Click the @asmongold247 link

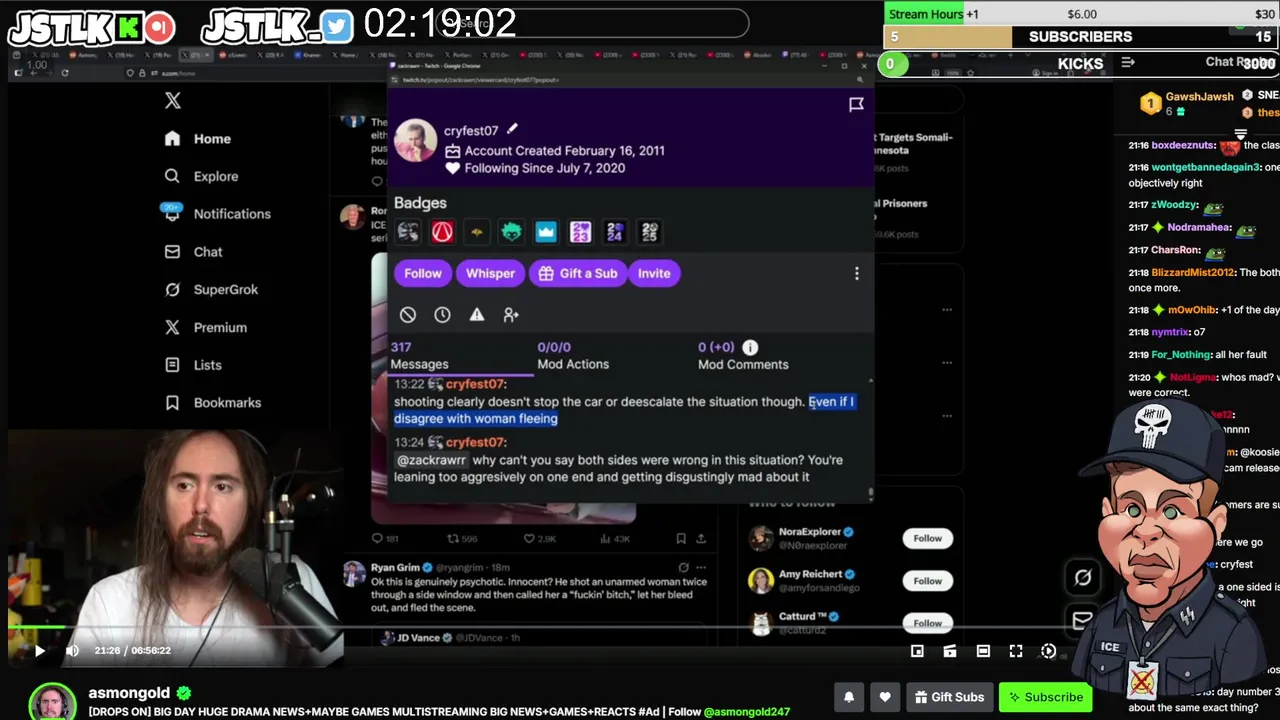746,712
